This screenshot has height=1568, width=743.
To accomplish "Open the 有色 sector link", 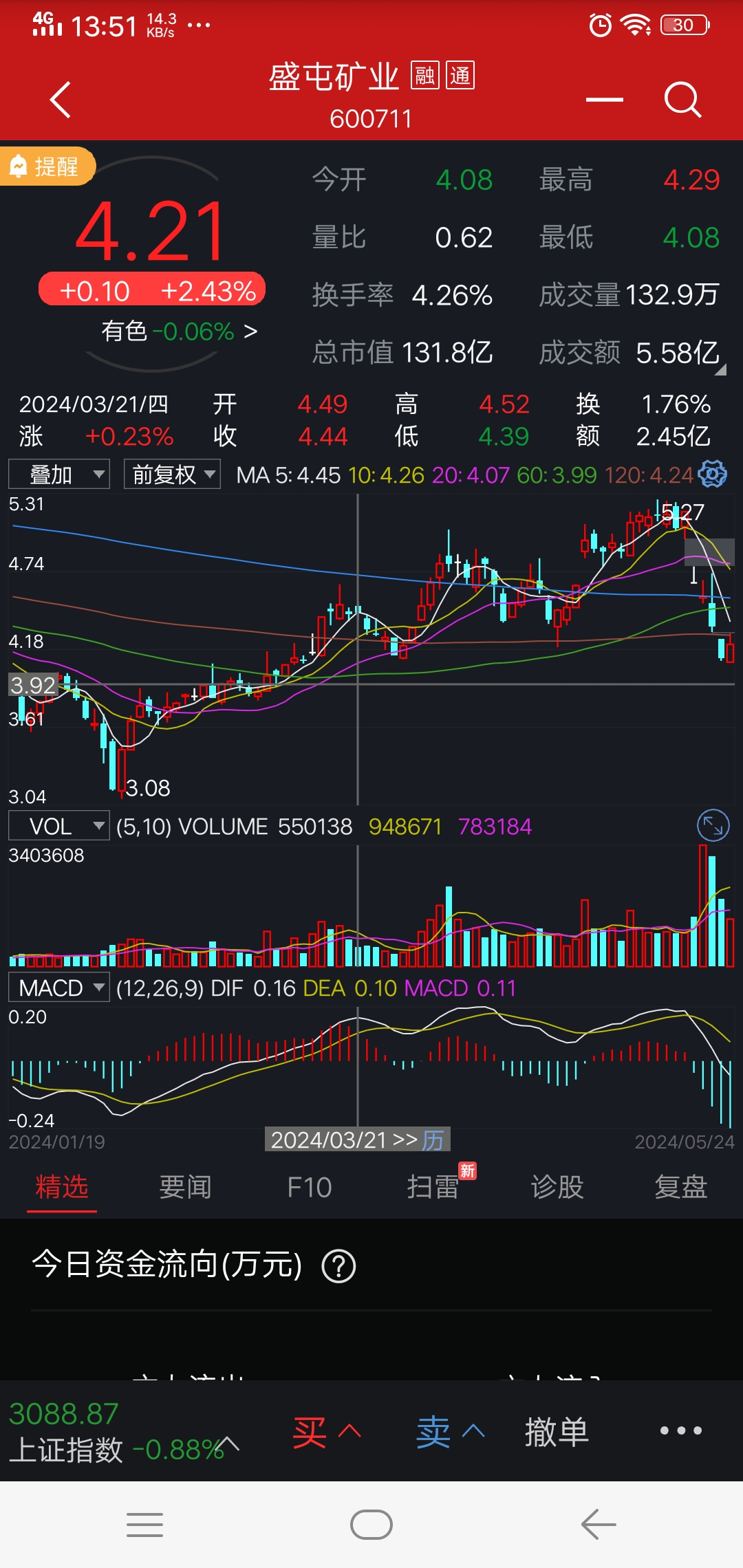I will 180,331.
